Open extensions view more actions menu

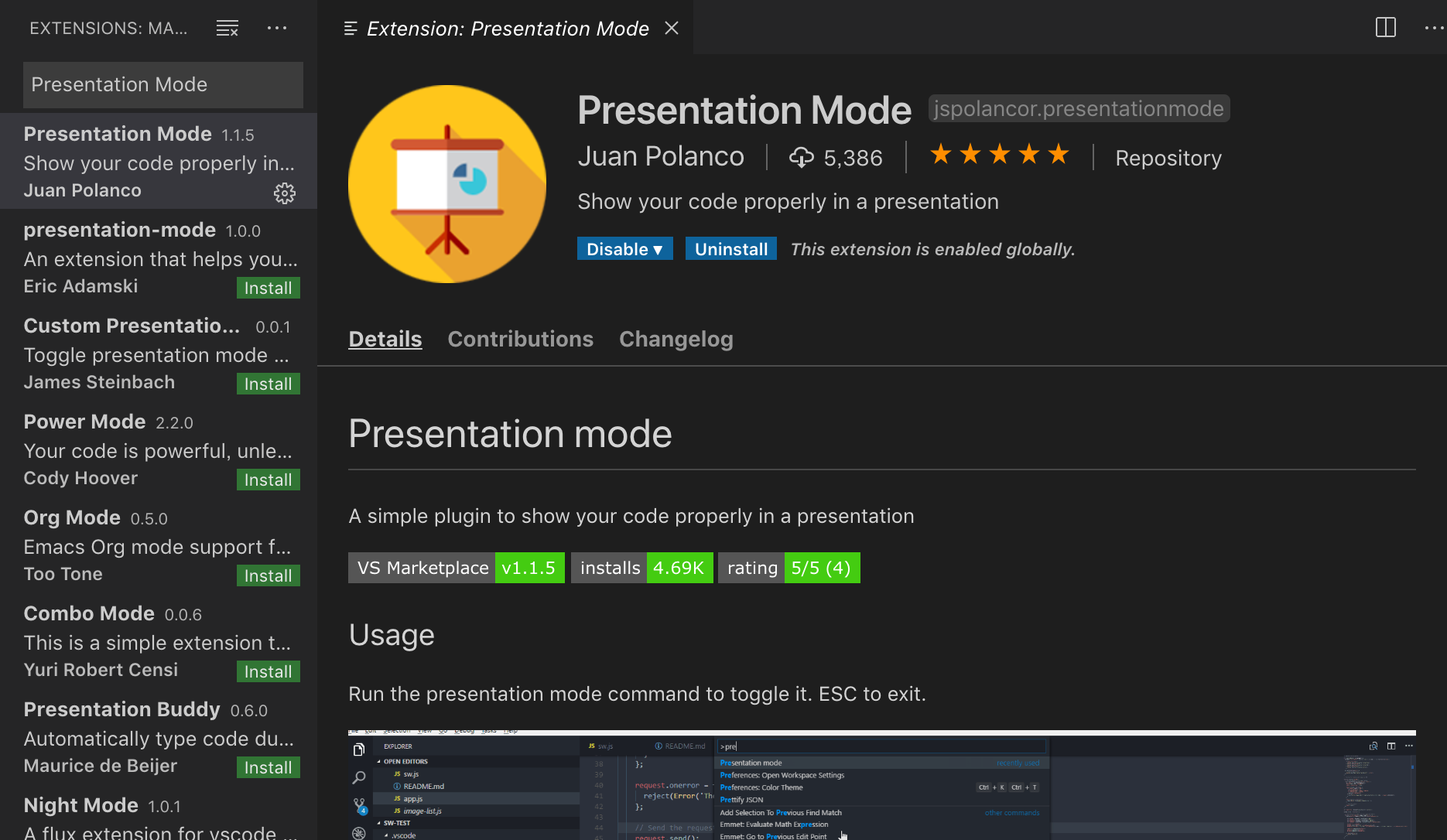pos(277,28)
